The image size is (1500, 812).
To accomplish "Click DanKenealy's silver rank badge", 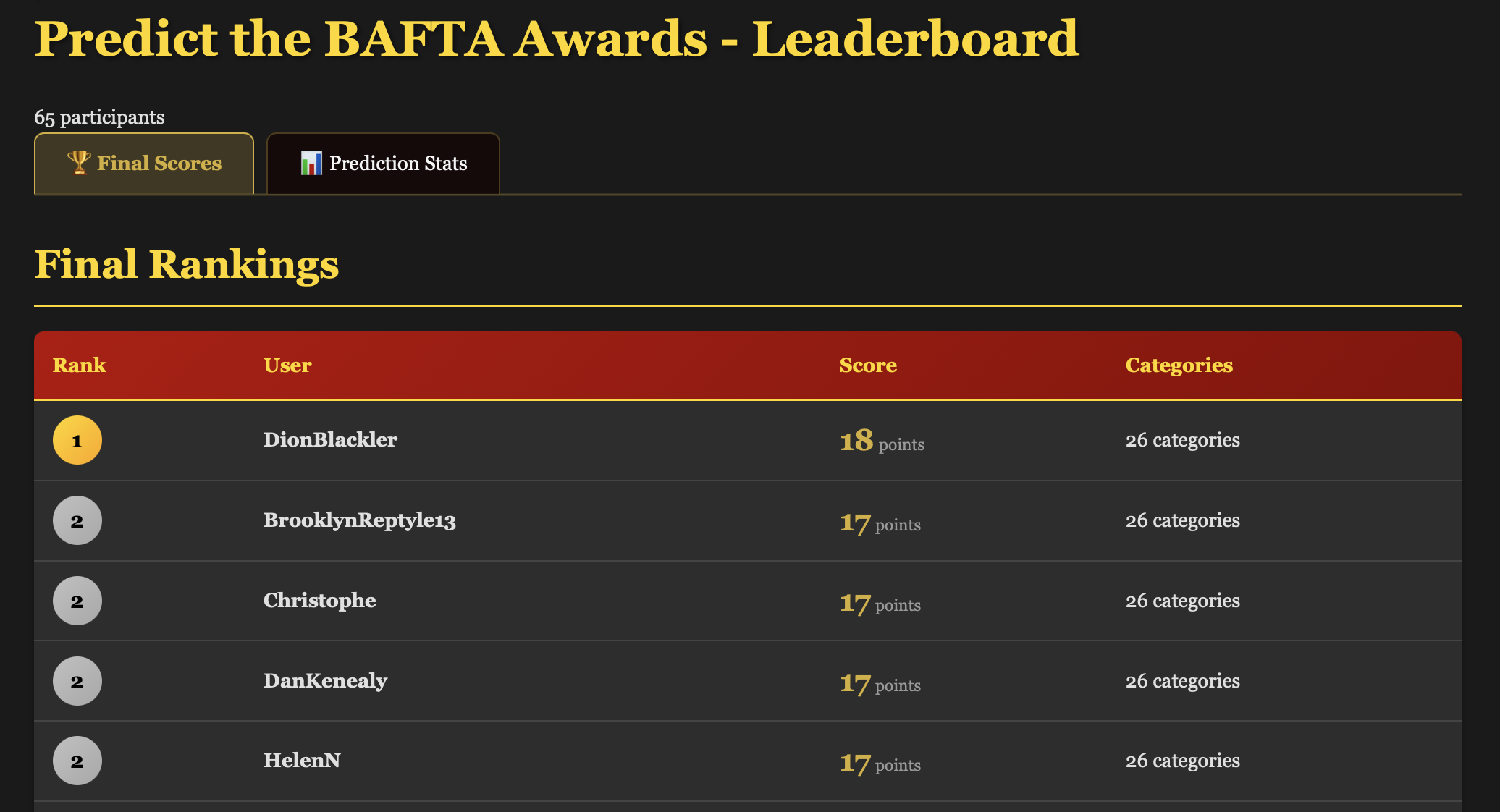I will tap(77, 681).
